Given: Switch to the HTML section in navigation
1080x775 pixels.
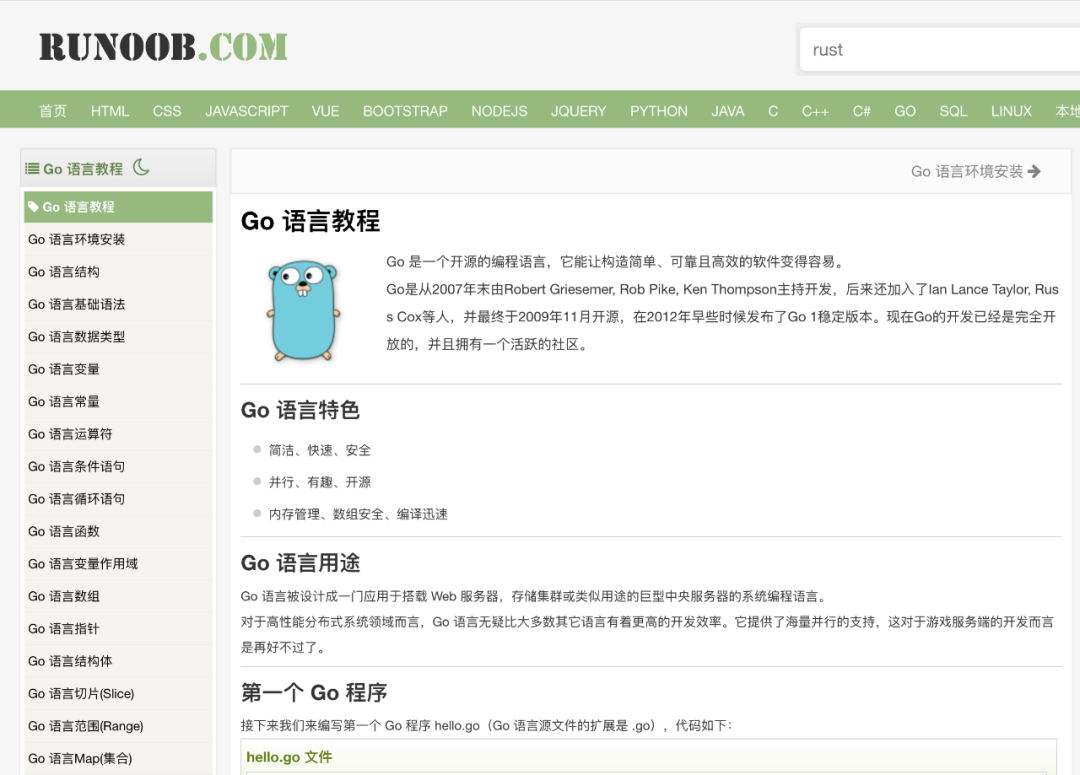Looking at the screenshot, I should (110, 111).
